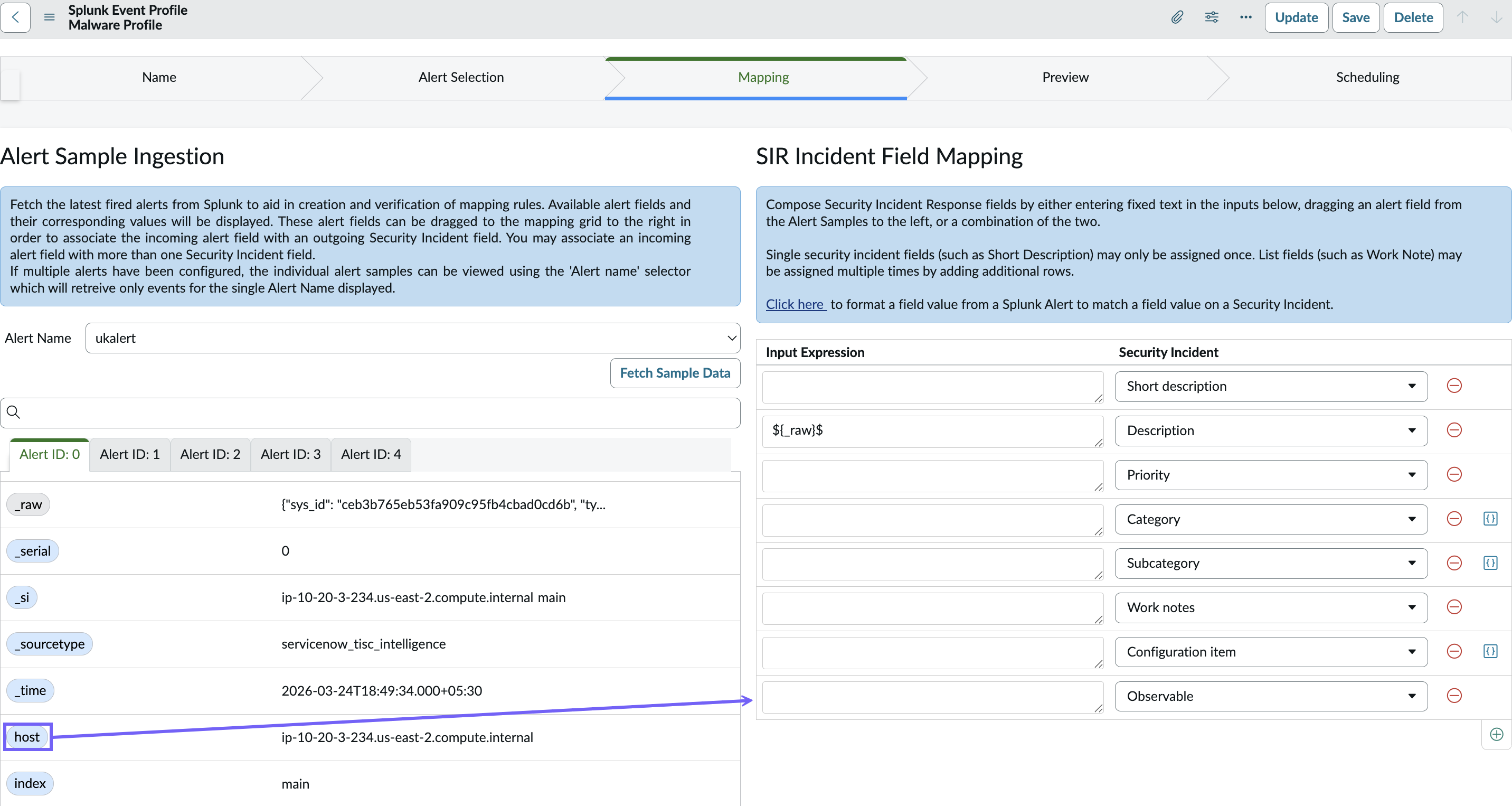Open the hamburger context menu icon
Image resolution: width=1512 pixels, height=806 pixels.
pyautogui.click(x=49, y=17)
